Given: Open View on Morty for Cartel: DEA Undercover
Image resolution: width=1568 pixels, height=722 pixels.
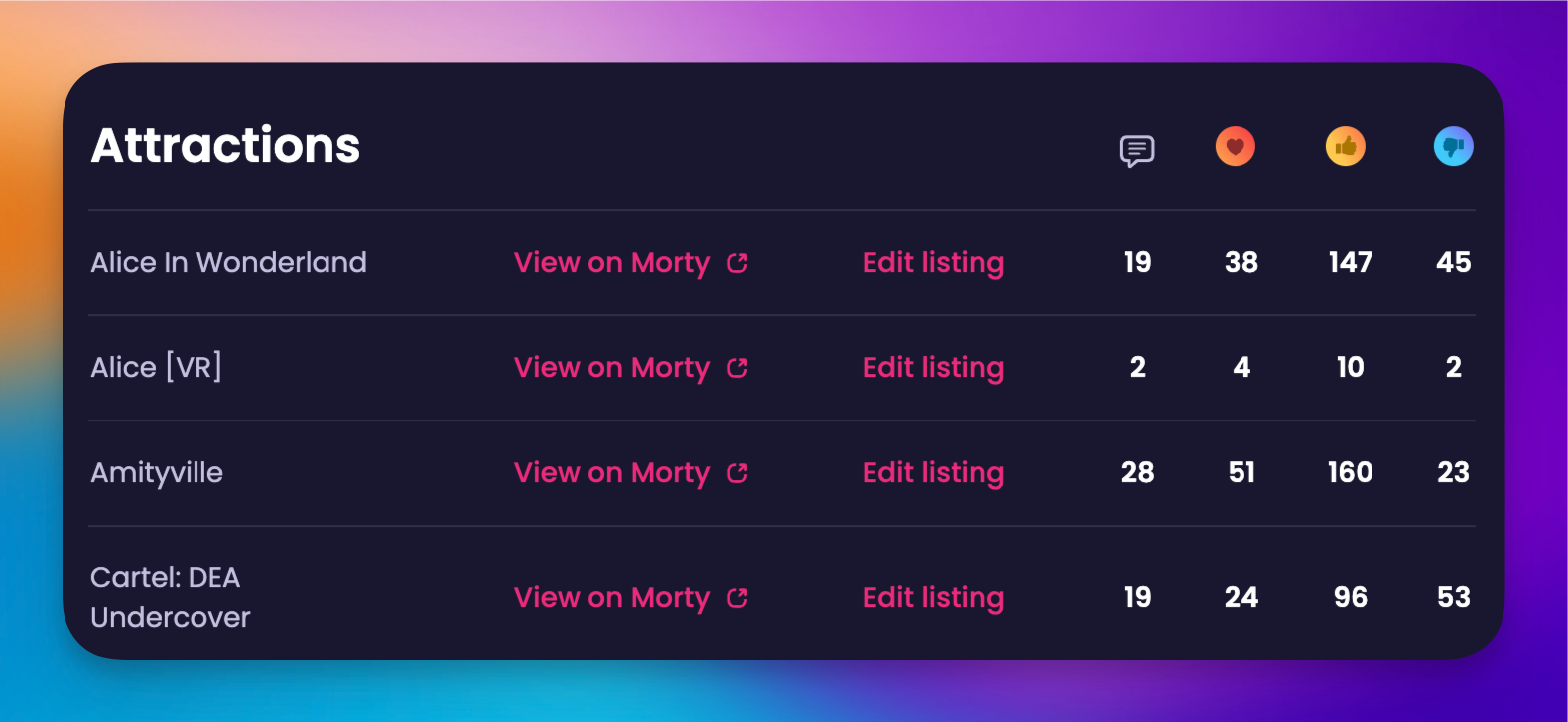Looking at the screenshot, I should point(611,598).
